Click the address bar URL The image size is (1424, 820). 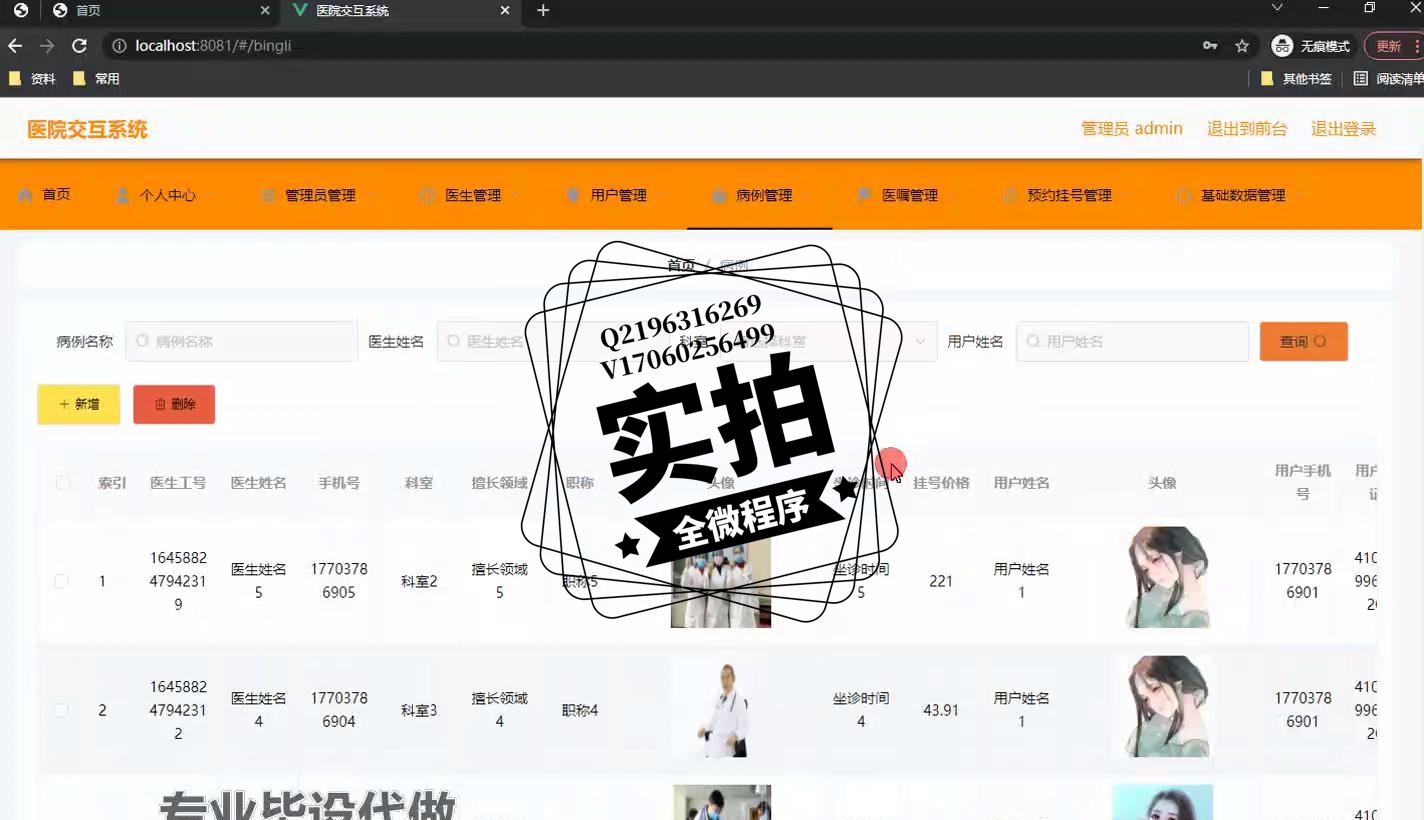click(213, 46)
